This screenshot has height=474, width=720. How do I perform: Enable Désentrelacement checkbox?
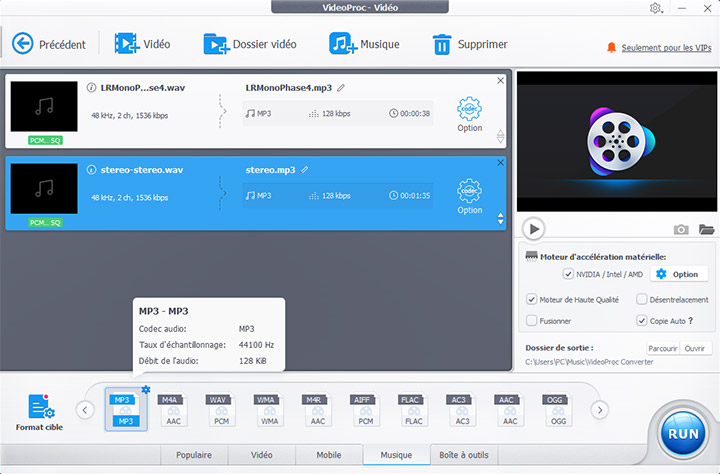[641, 299]
